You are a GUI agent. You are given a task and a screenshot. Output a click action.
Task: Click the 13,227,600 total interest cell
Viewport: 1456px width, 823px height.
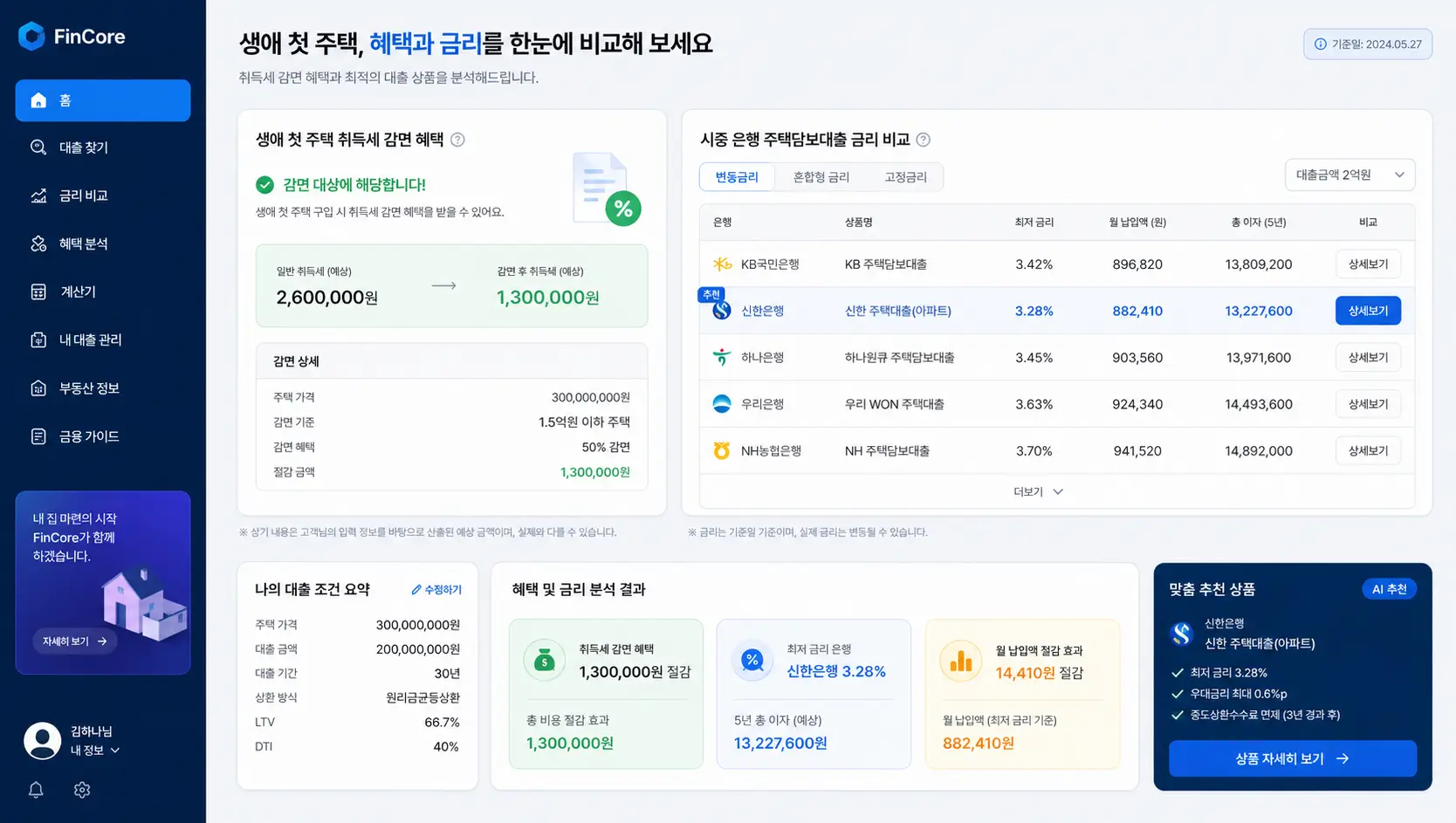click(1258, 311)
